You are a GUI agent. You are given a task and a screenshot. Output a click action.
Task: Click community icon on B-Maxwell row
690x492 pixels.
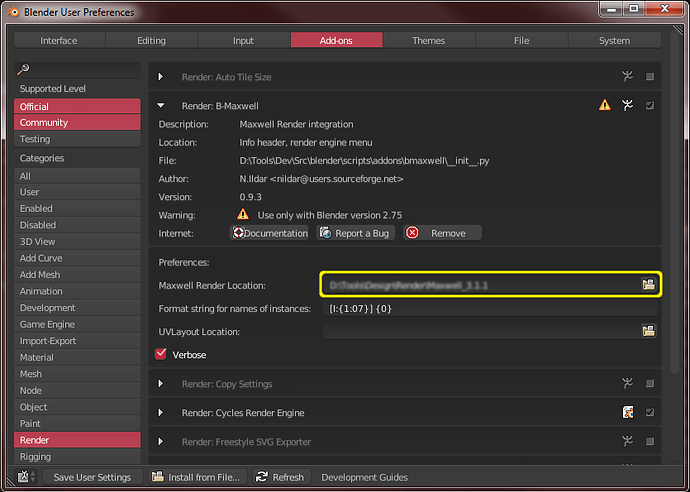pos(628,105)
